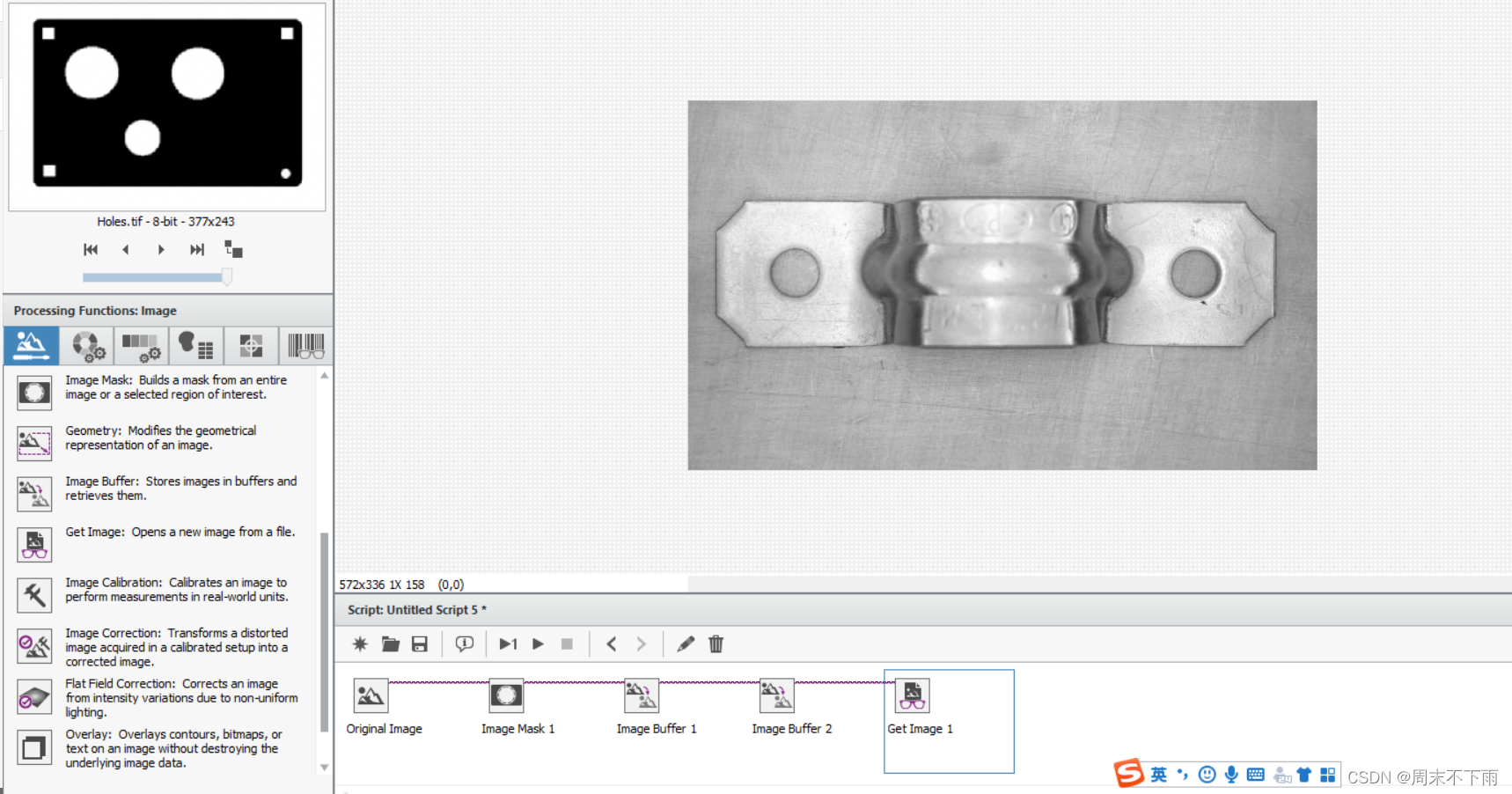Image resolution: width=1512 pixels, height=794 pixels.
Task: Click the Sogou input method S icon
Action: [x=1128, y=773]
